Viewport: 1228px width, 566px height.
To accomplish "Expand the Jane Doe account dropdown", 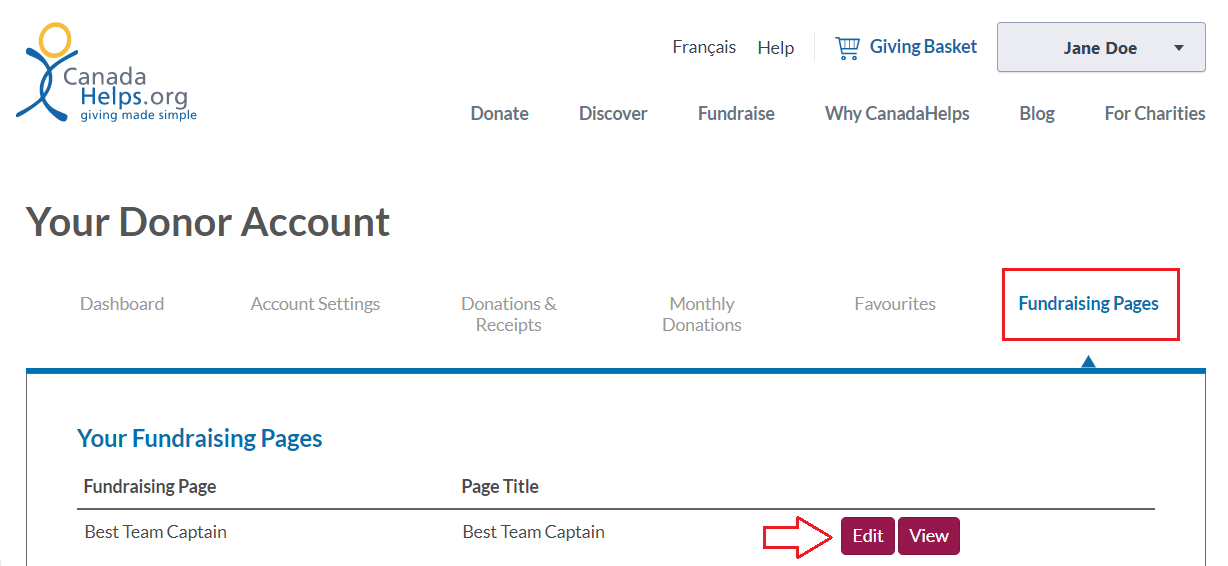I will click(1101, 47).
